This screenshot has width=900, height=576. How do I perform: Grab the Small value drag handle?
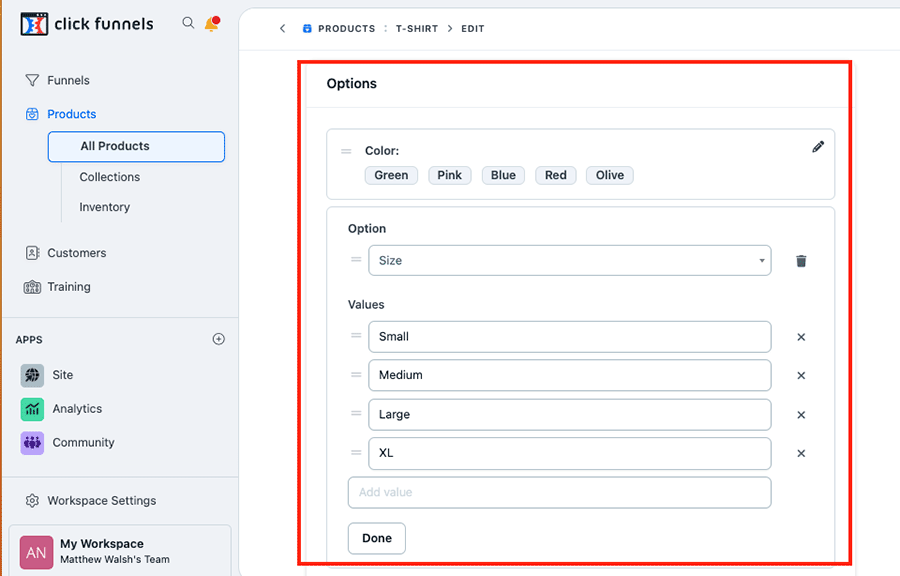pos(356,336)
